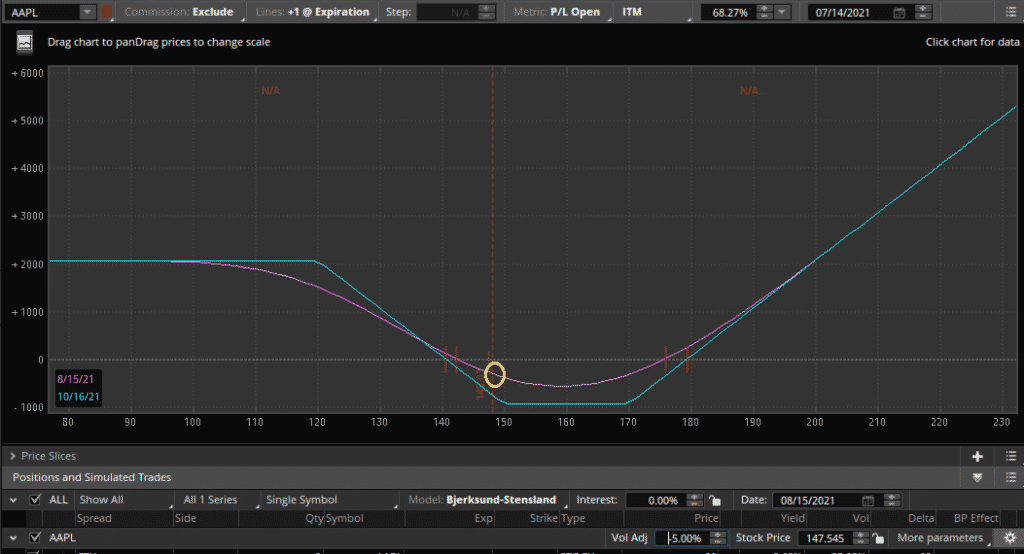Uncheck the AAPL row checkbox
Screen dimensions: 1024x554
coord(35,538)
